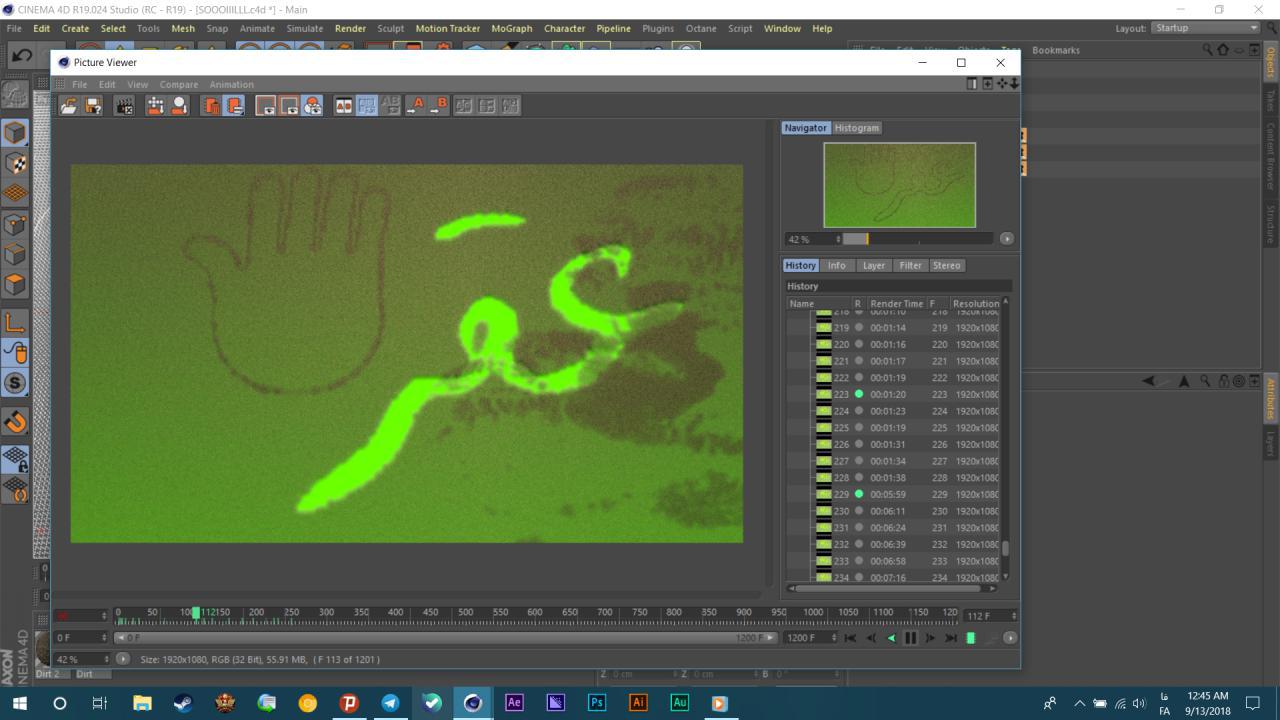Viewport: 1280px width, 720px height.
Task: Switch to the Histogram tab
Action: pyautogui.click(x=856, y=128)
